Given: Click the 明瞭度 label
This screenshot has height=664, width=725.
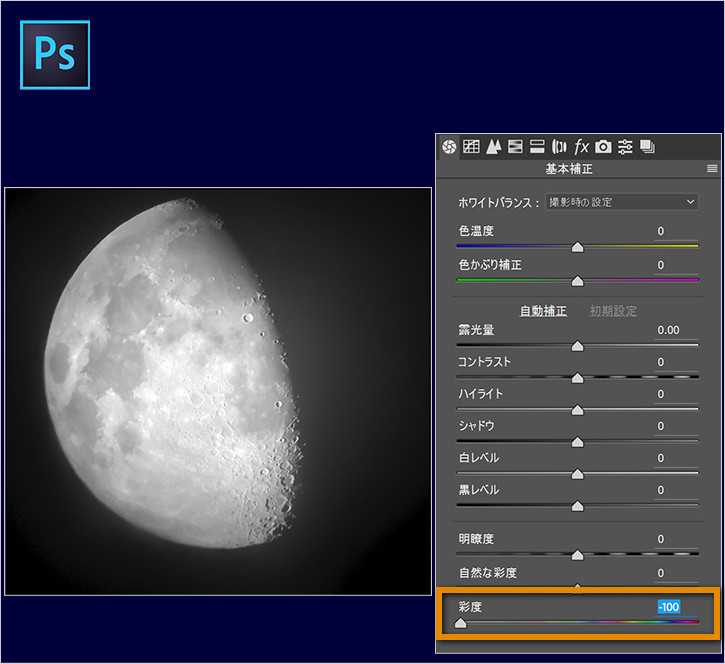Looking at the screenshot, I should click(476, 539).
